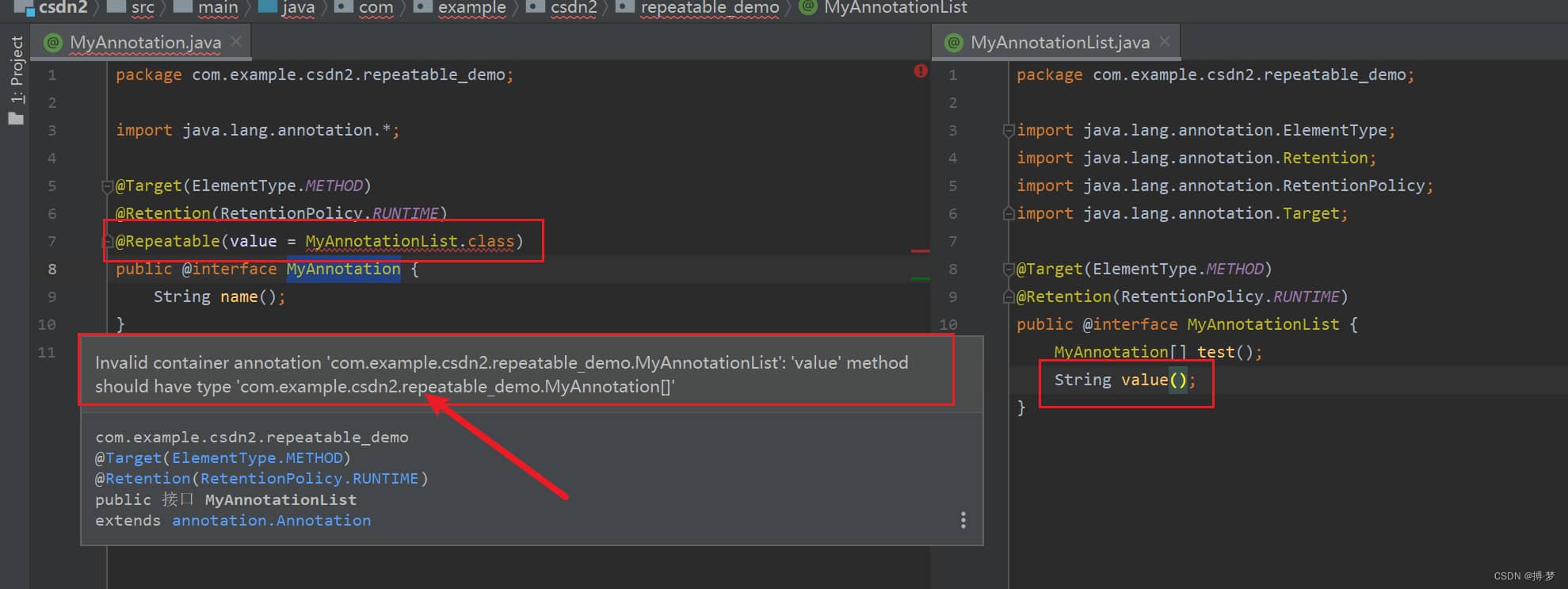This screenshot has height=589, width=1568.
Task: Click the java breadcrumb
Action: pos(288,8)
